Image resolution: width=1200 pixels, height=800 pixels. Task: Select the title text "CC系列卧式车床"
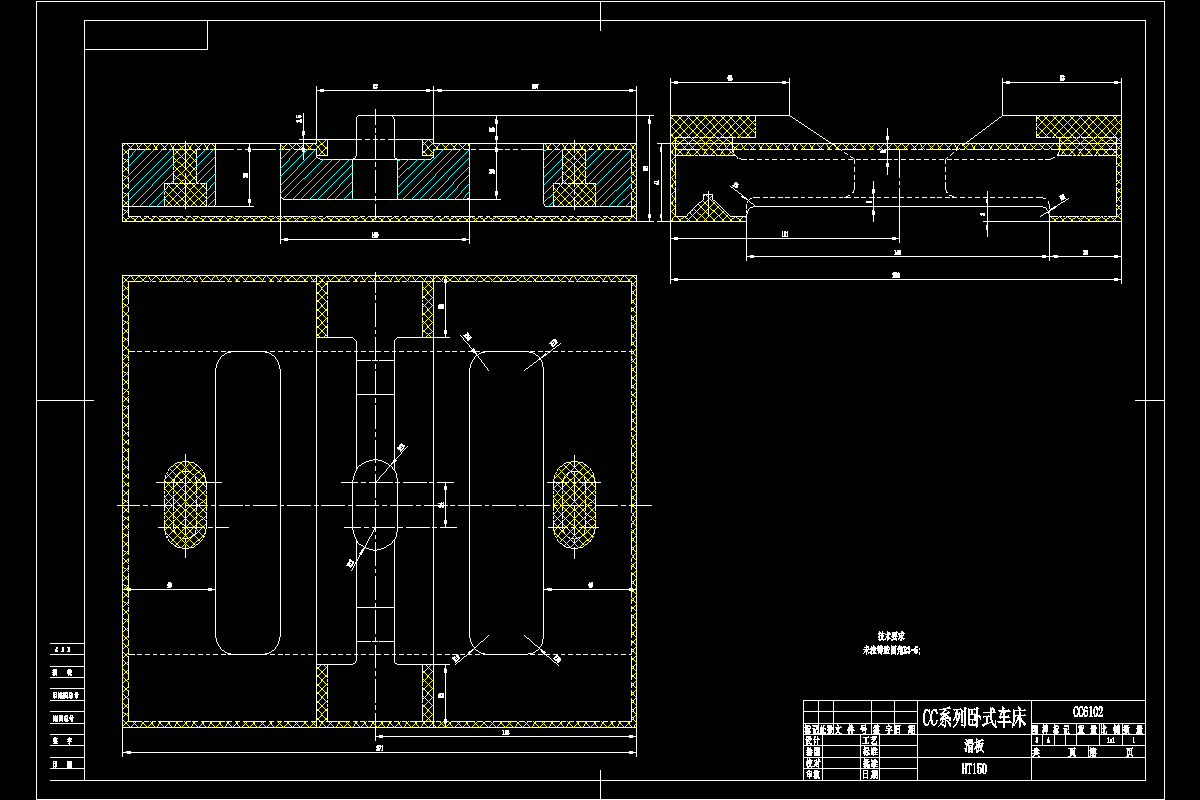[974, 718]
